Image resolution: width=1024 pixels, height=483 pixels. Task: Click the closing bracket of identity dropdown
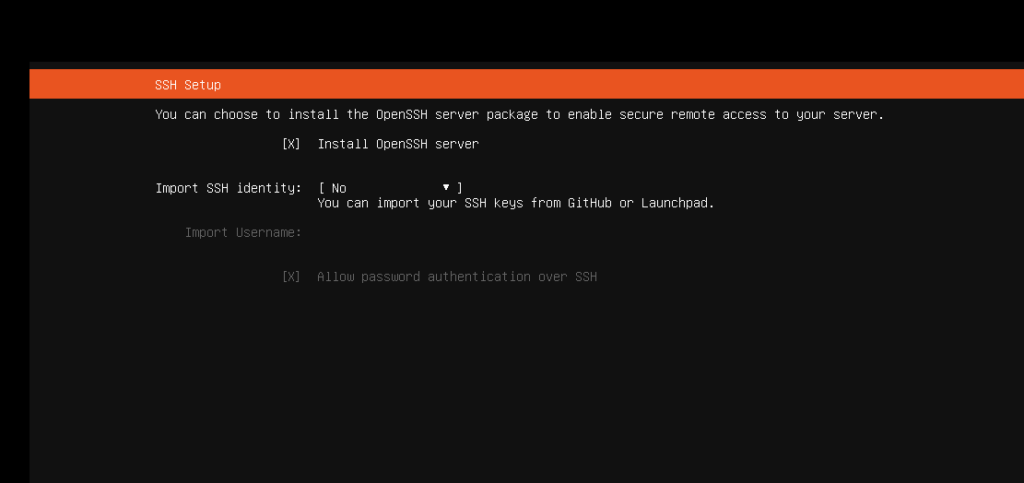460,188
